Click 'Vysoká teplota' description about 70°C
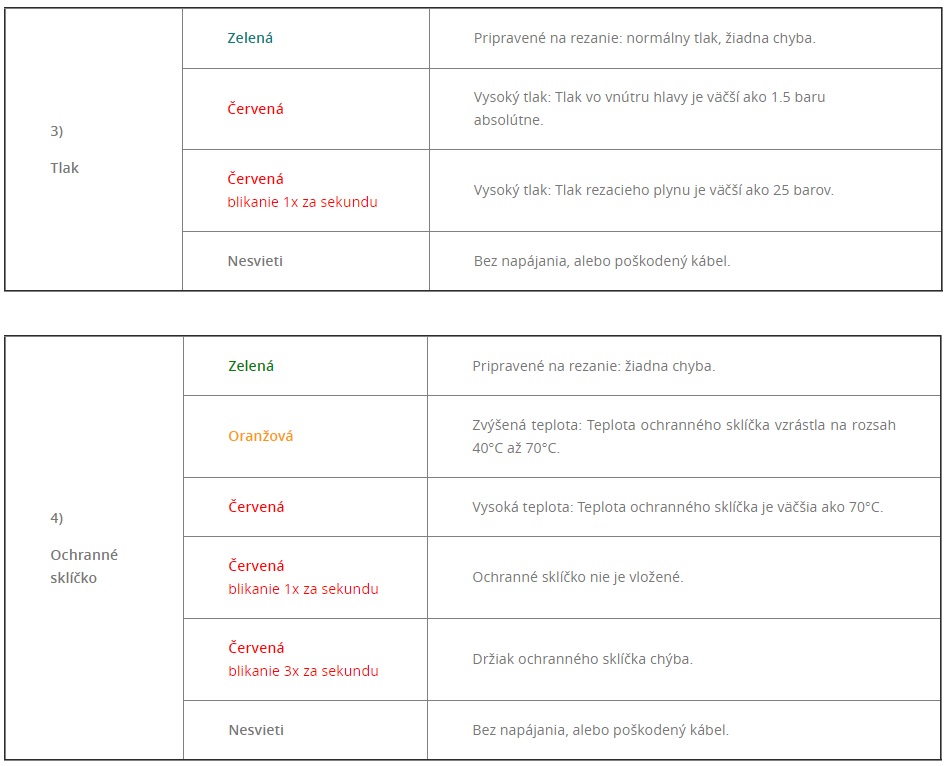Screen dimensions: 947x766 tap(678, 507)
